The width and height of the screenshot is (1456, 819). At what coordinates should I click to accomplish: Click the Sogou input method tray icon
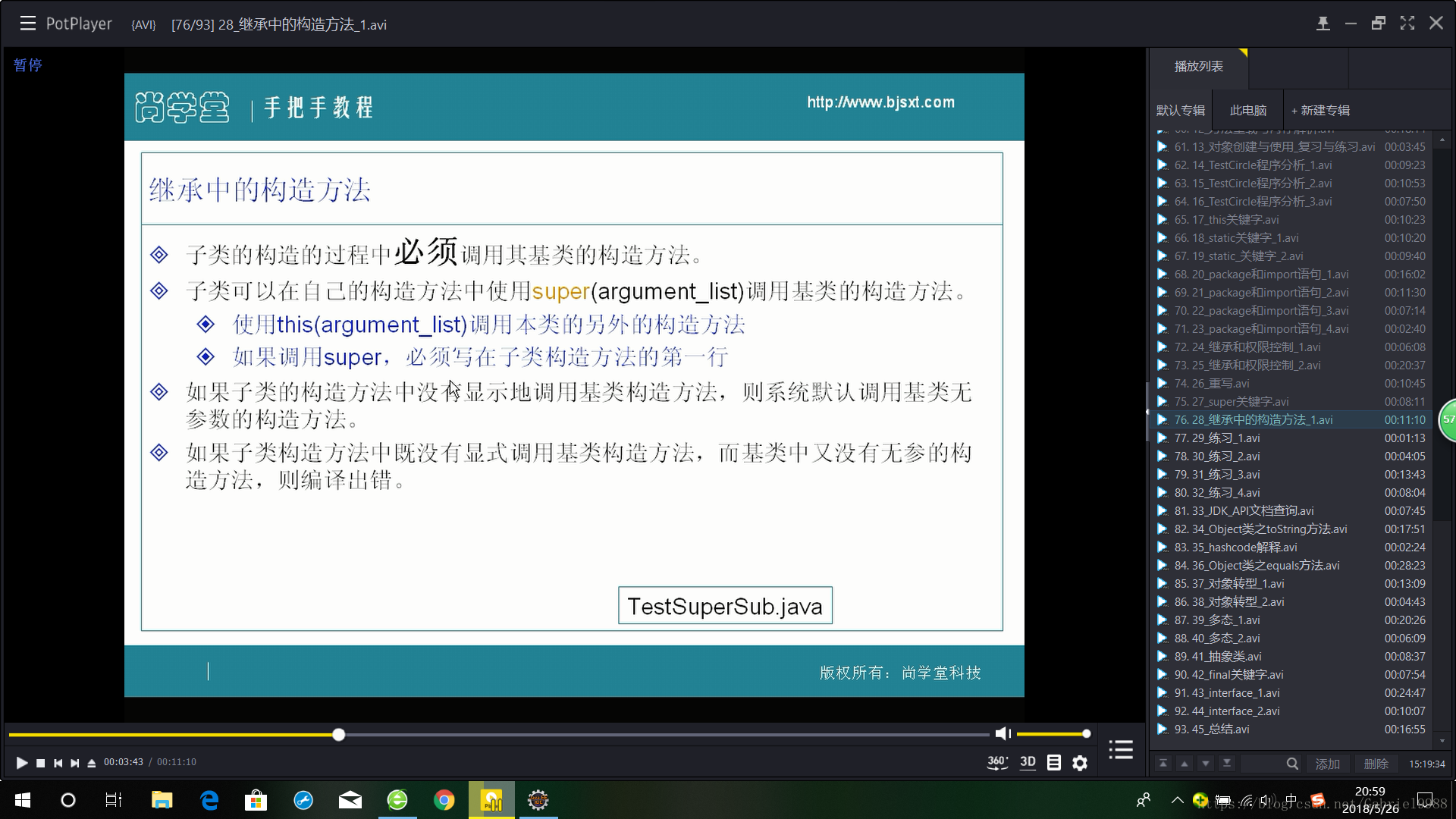tap(1318, 800)
